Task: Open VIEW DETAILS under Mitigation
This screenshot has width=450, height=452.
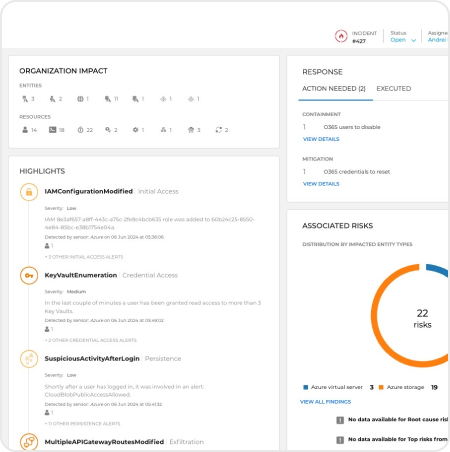Action: click(x=321, y=184)
